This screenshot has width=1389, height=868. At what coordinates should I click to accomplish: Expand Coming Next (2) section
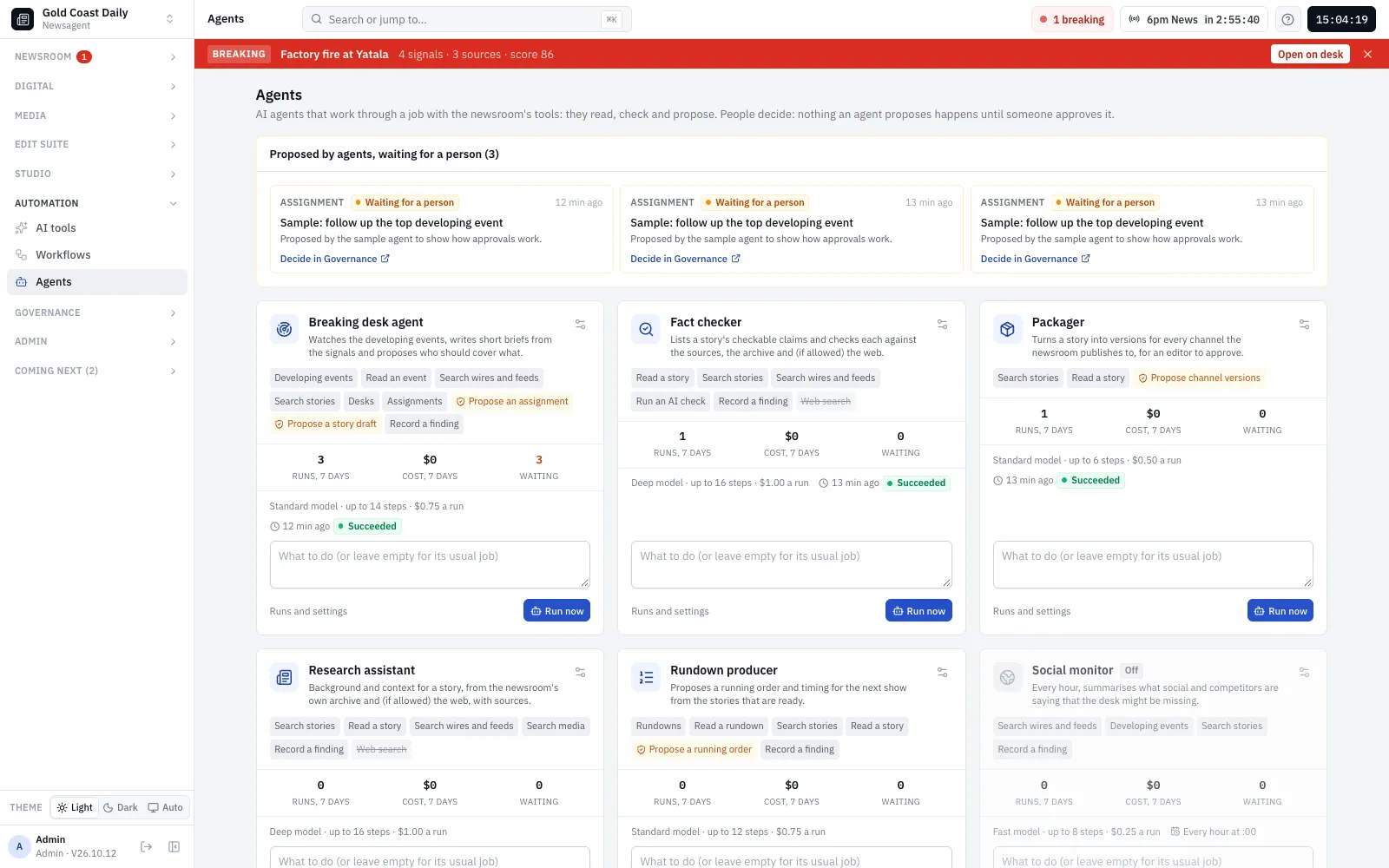[97, 371]
